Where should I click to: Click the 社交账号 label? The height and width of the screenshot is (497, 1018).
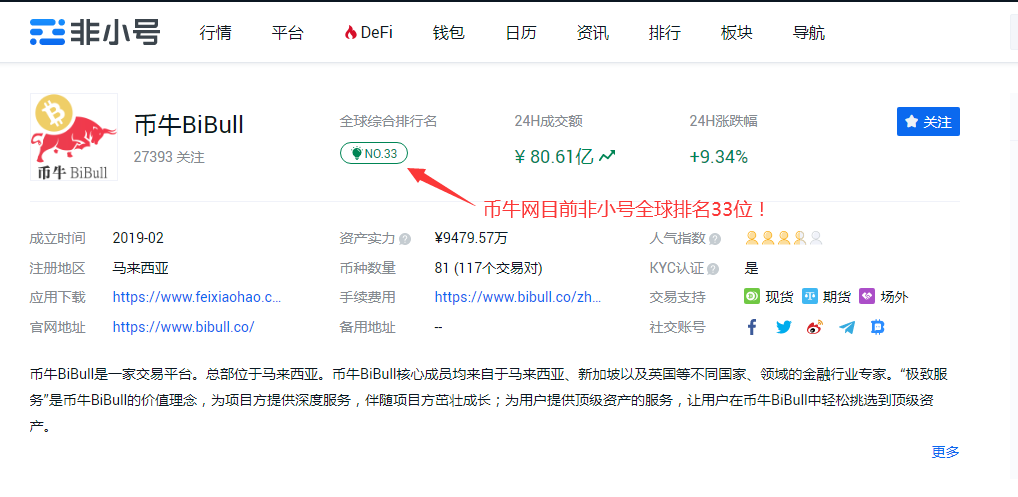(x=677, y=327)
